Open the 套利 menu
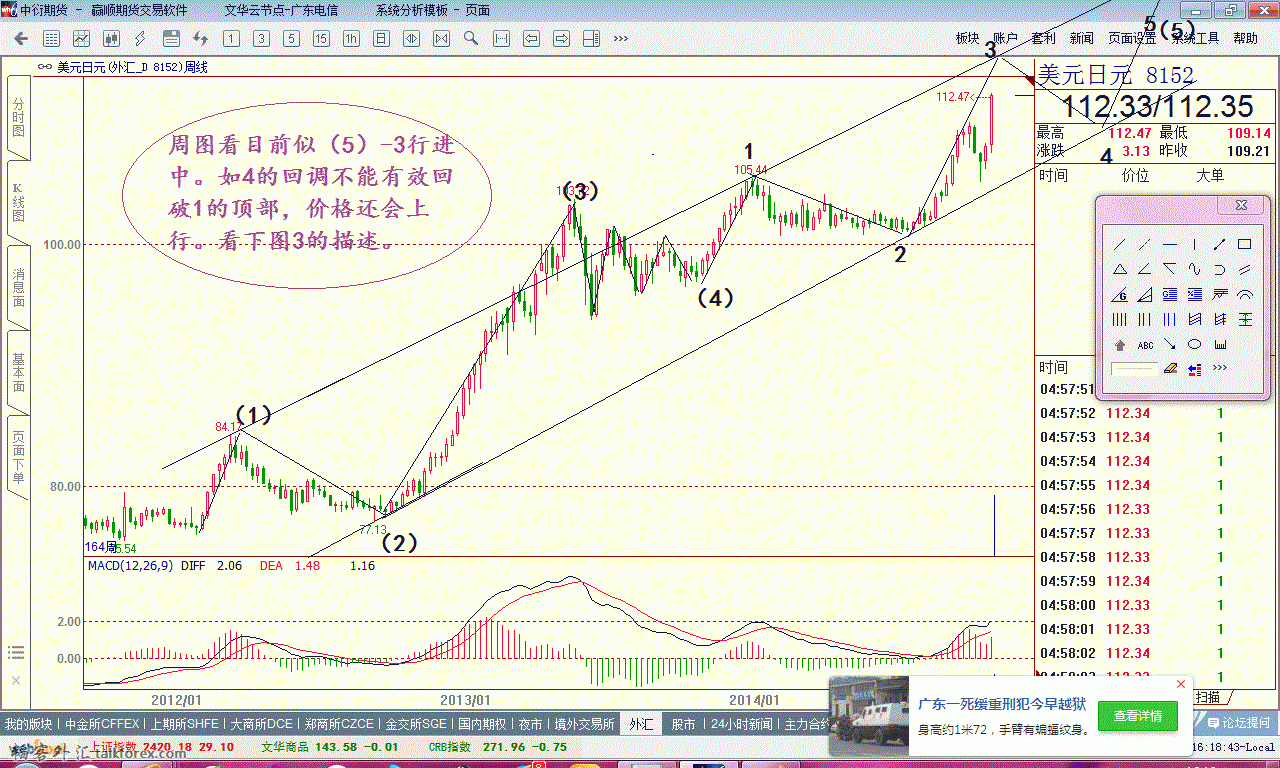Viewport: 1280px width, 768px height. click(1043, 38)
